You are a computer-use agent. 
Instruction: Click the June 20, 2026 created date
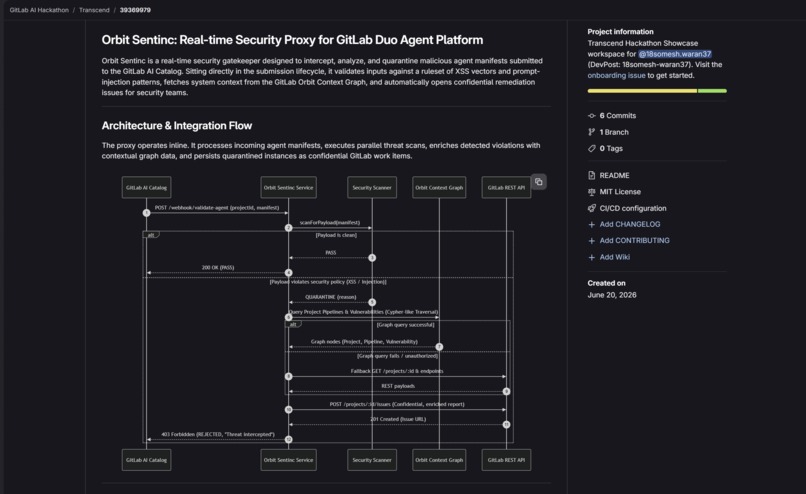click(x=612, y=295)
